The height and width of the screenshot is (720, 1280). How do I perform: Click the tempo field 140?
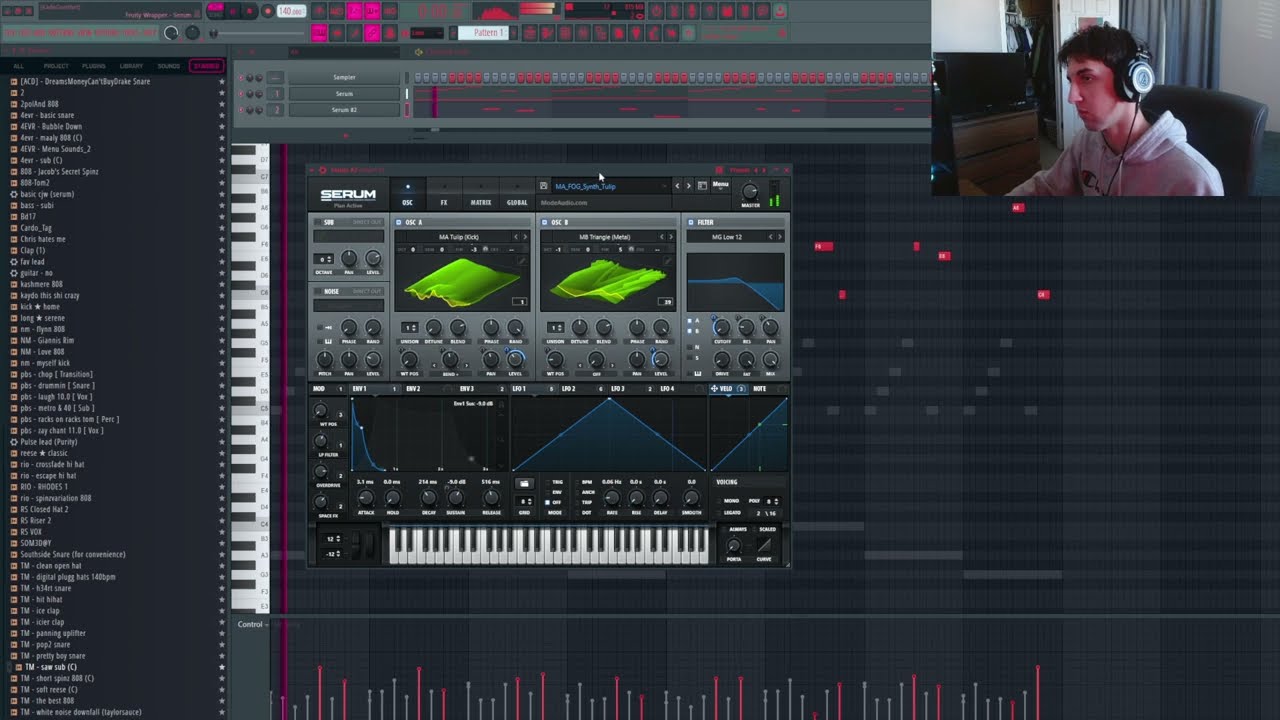click(291, 11)
